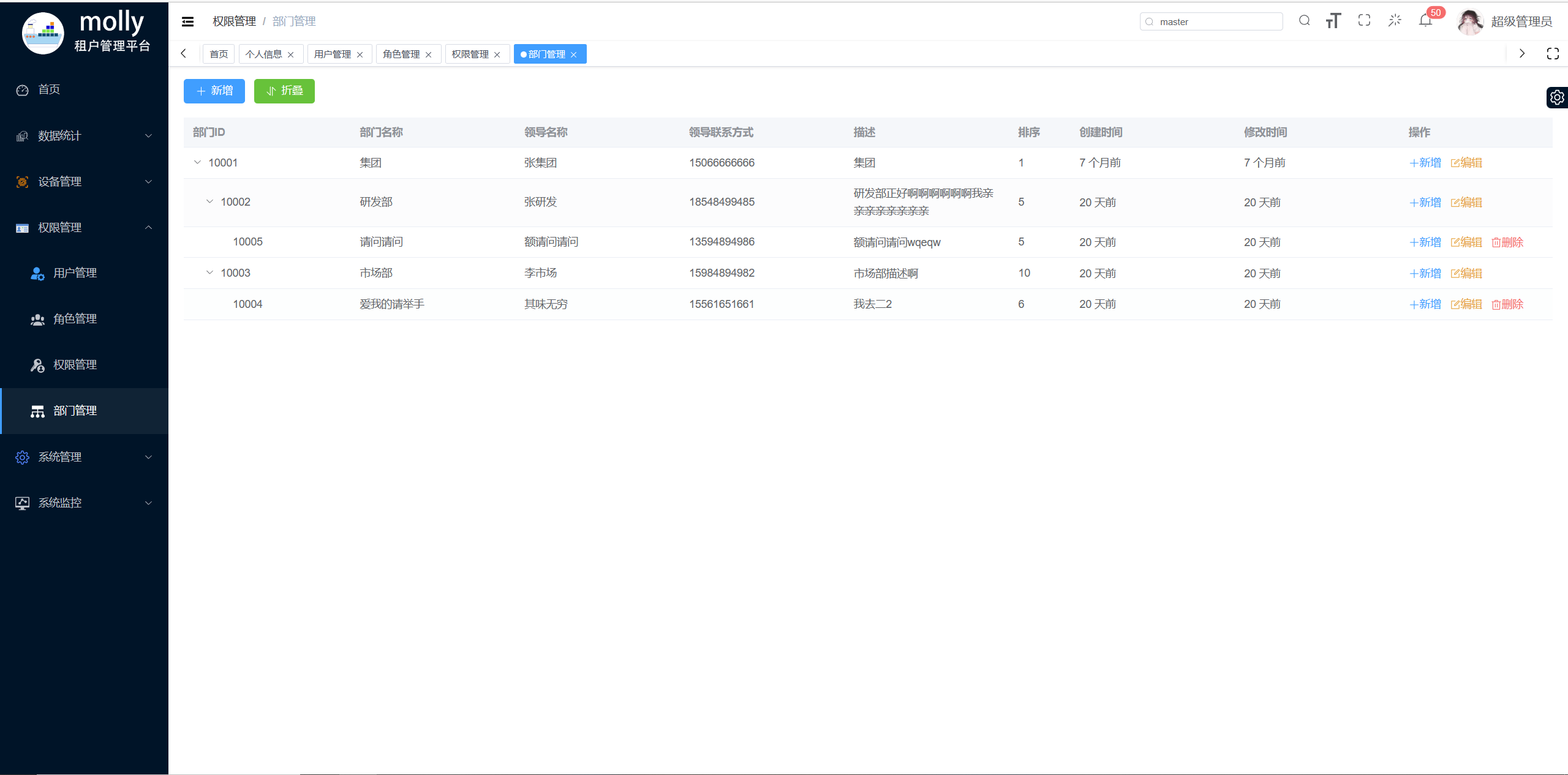Screen dimensions: 1568x775
Task: Open font size adjustment icon
Action: click(x=1333, y=21)
